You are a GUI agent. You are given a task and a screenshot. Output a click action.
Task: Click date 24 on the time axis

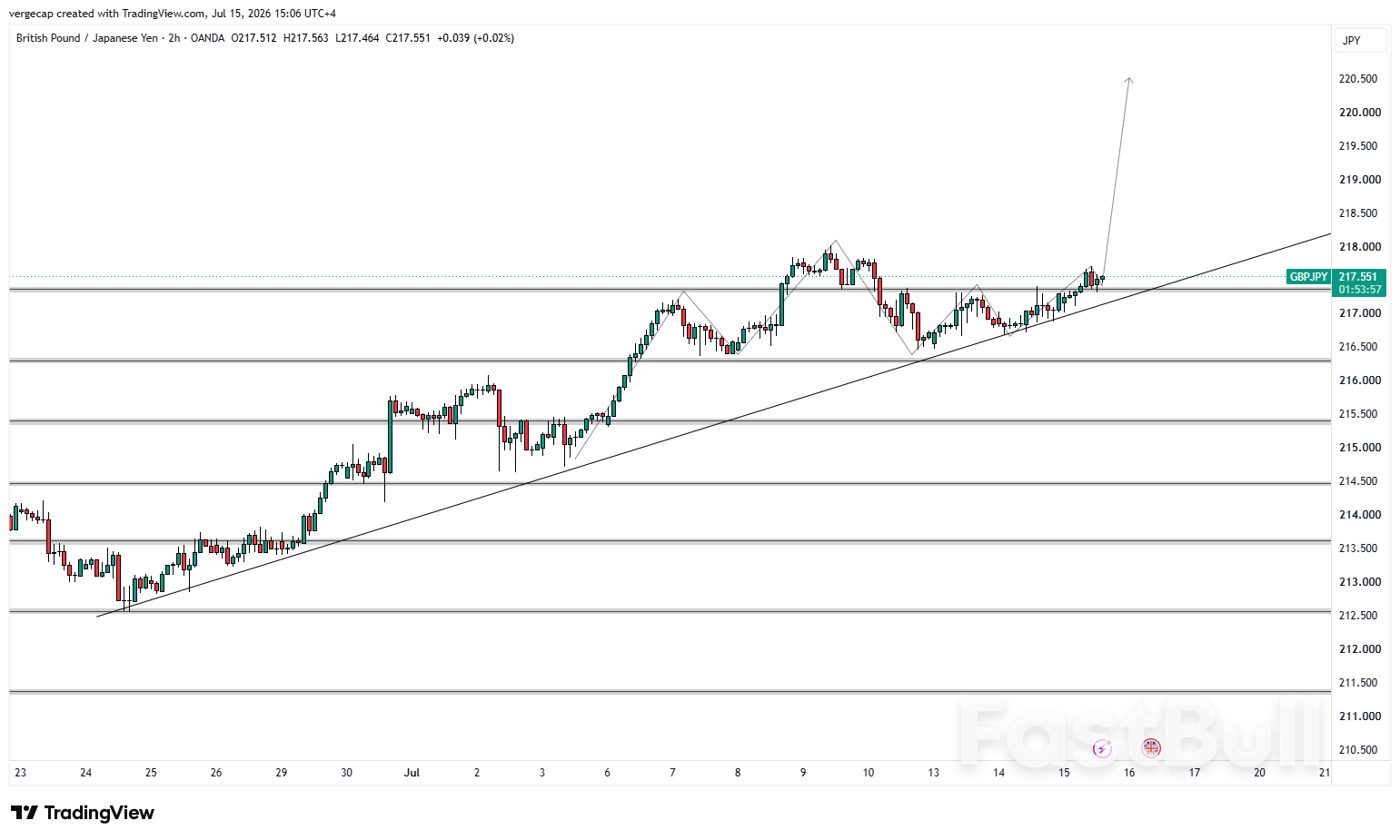[85, 773]
